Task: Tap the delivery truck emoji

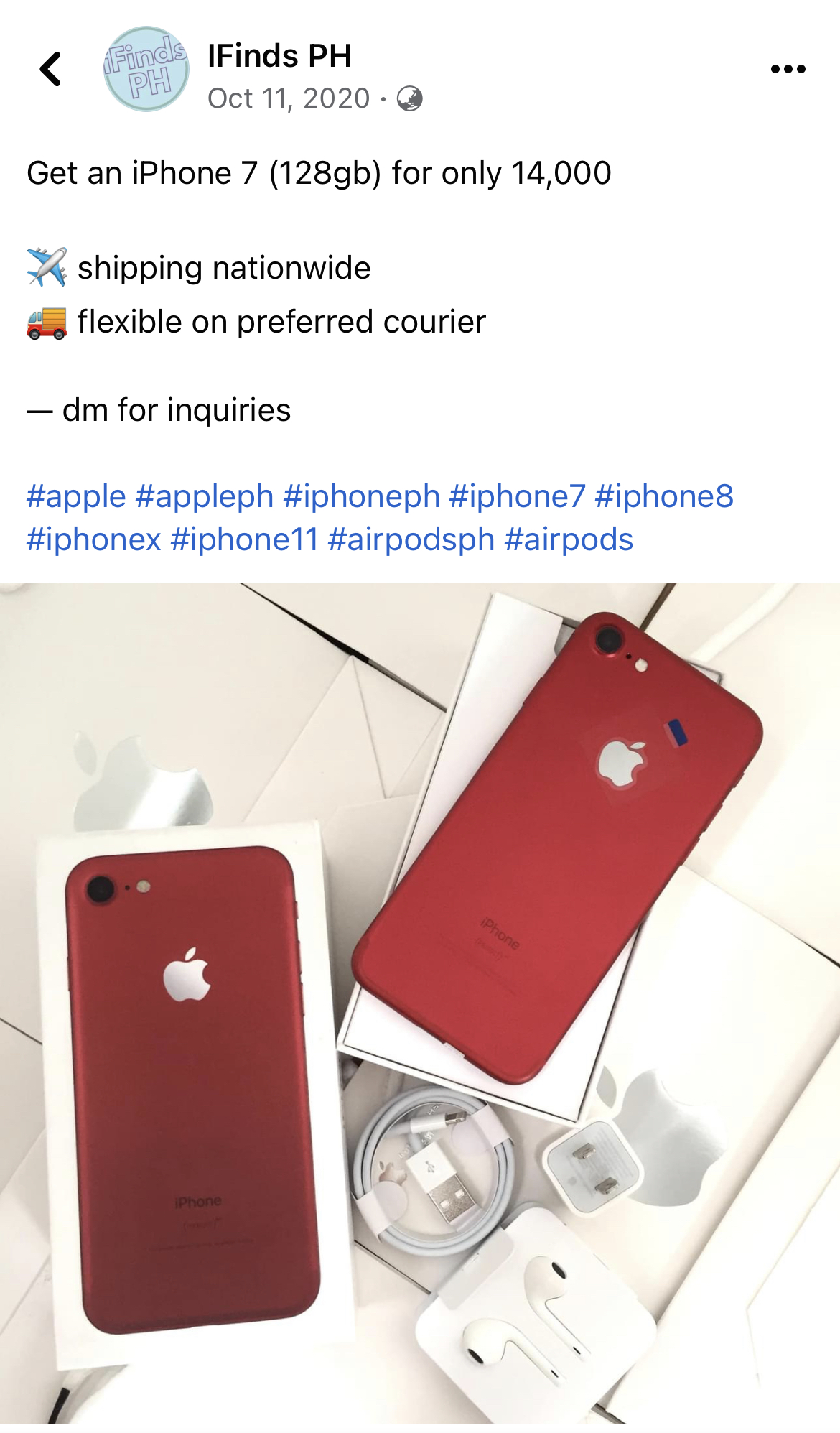Action: [47, 322]
